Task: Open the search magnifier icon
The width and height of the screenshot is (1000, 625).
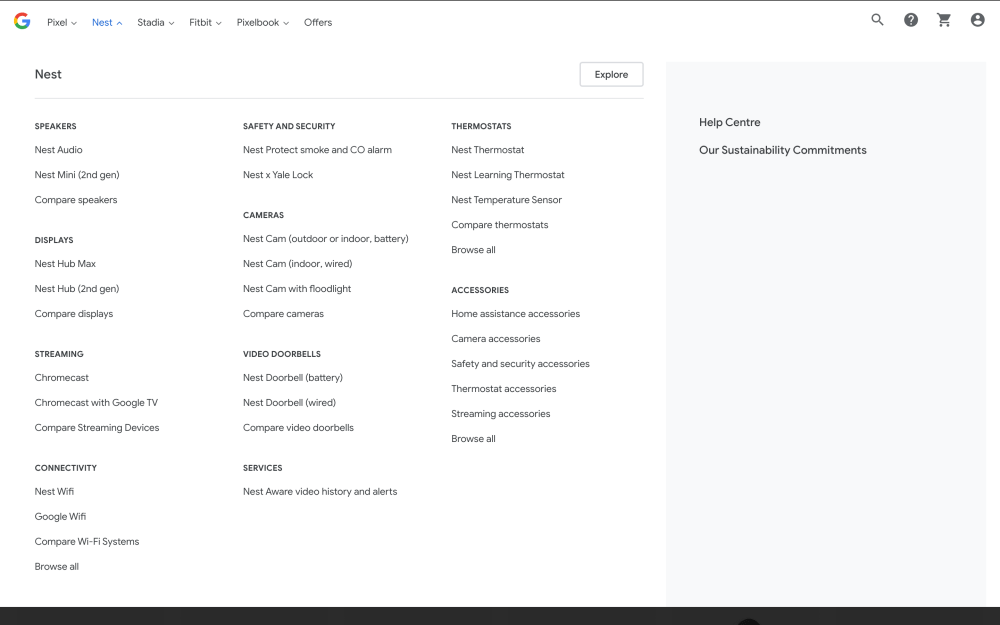Action: [877, 20]
